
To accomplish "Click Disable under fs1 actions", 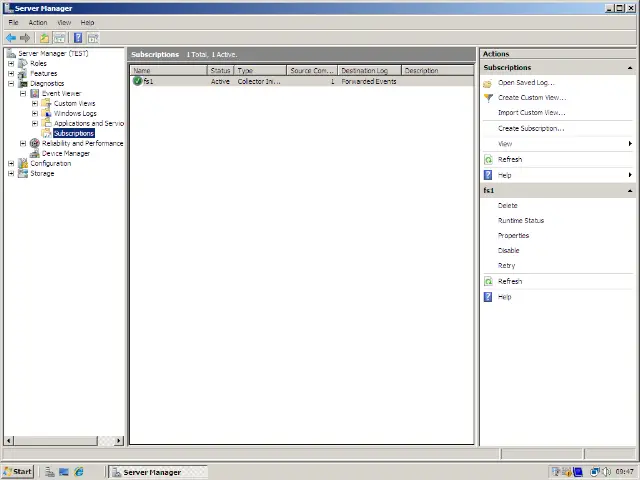I will [509, 250].
